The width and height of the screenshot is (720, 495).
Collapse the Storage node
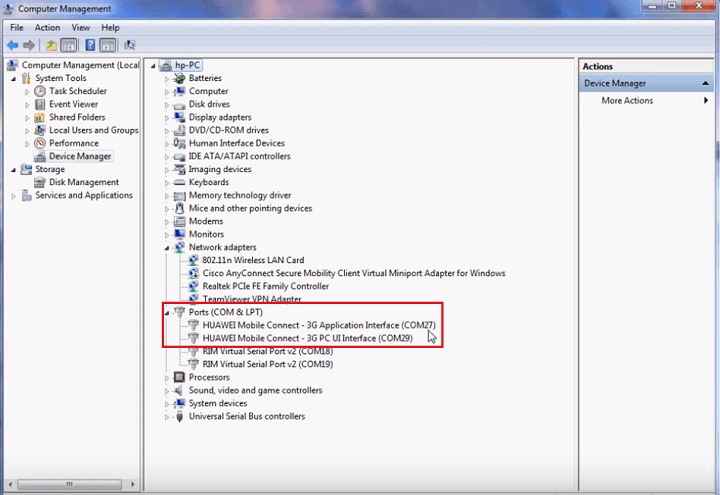click(x=14, y=170)
